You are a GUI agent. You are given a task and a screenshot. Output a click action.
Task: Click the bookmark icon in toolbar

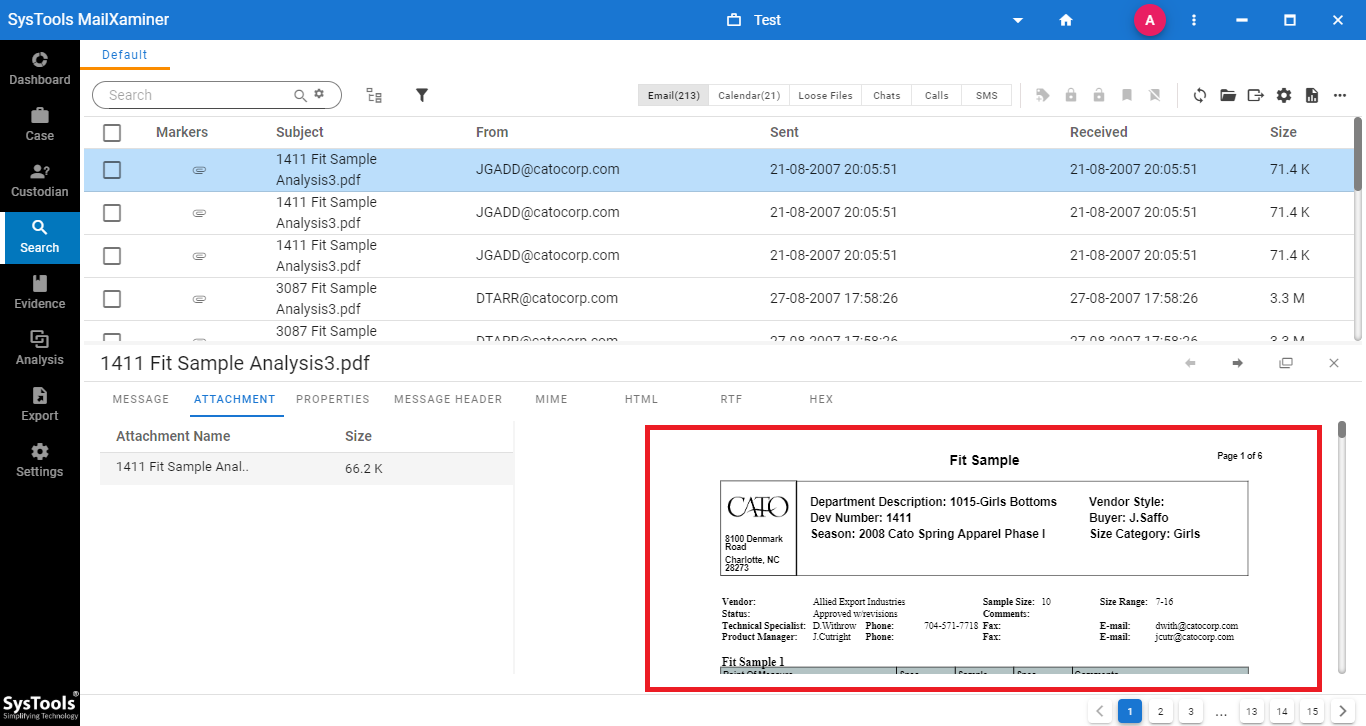1127,95
